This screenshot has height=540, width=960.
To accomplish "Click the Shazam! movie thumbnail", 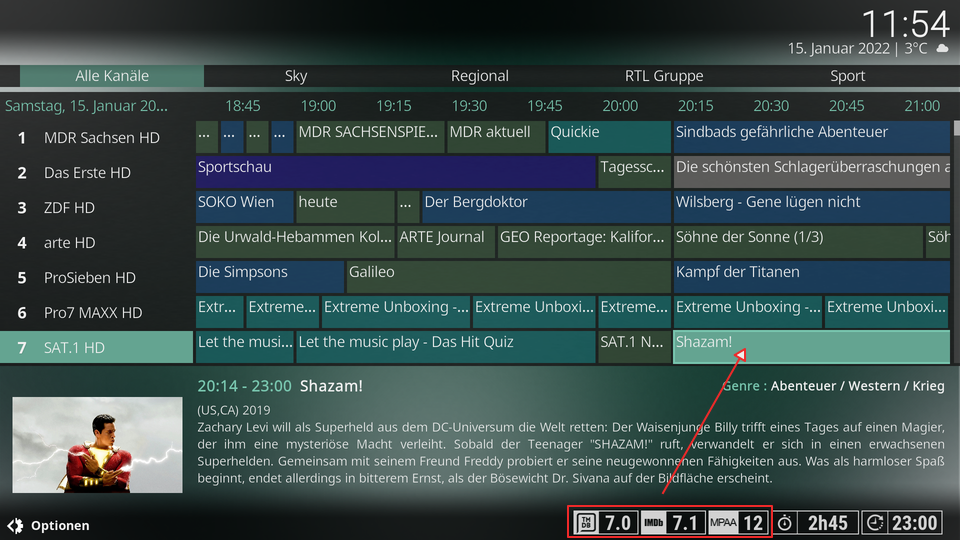I will 97,445.
